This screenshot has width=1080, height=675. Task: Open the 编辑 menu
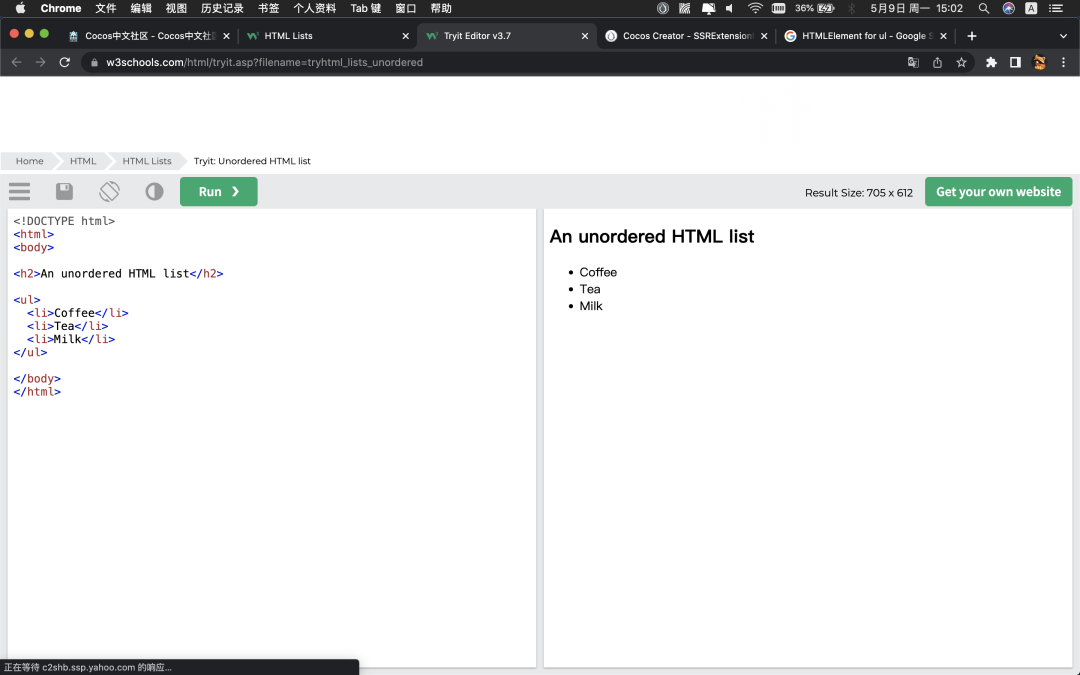pyautogui.click(x=141, y=8)
